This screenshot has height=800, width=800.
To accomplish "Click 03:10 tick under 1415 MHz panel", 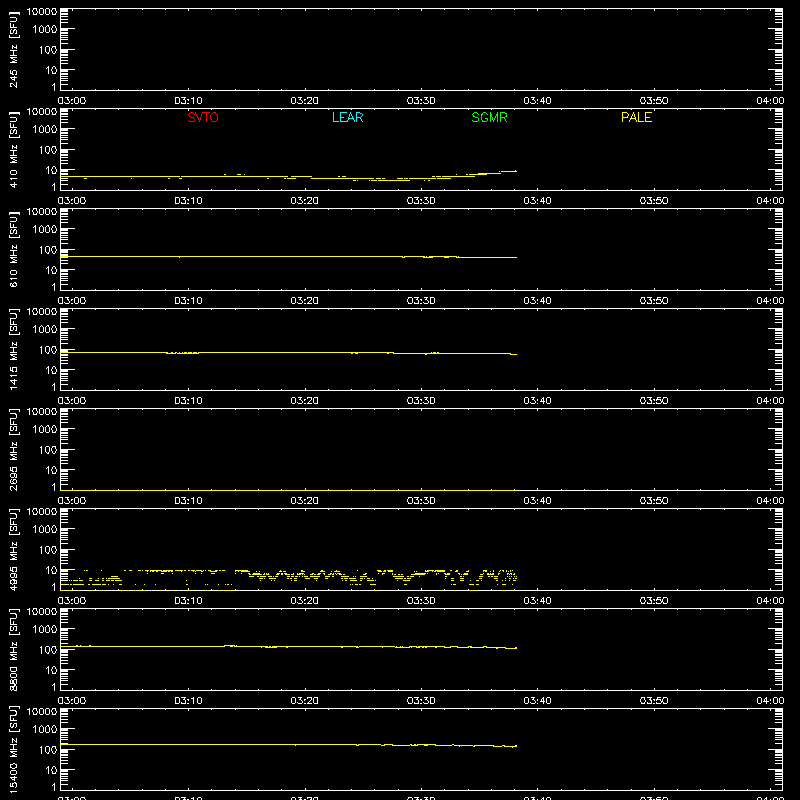I will 188,401.
